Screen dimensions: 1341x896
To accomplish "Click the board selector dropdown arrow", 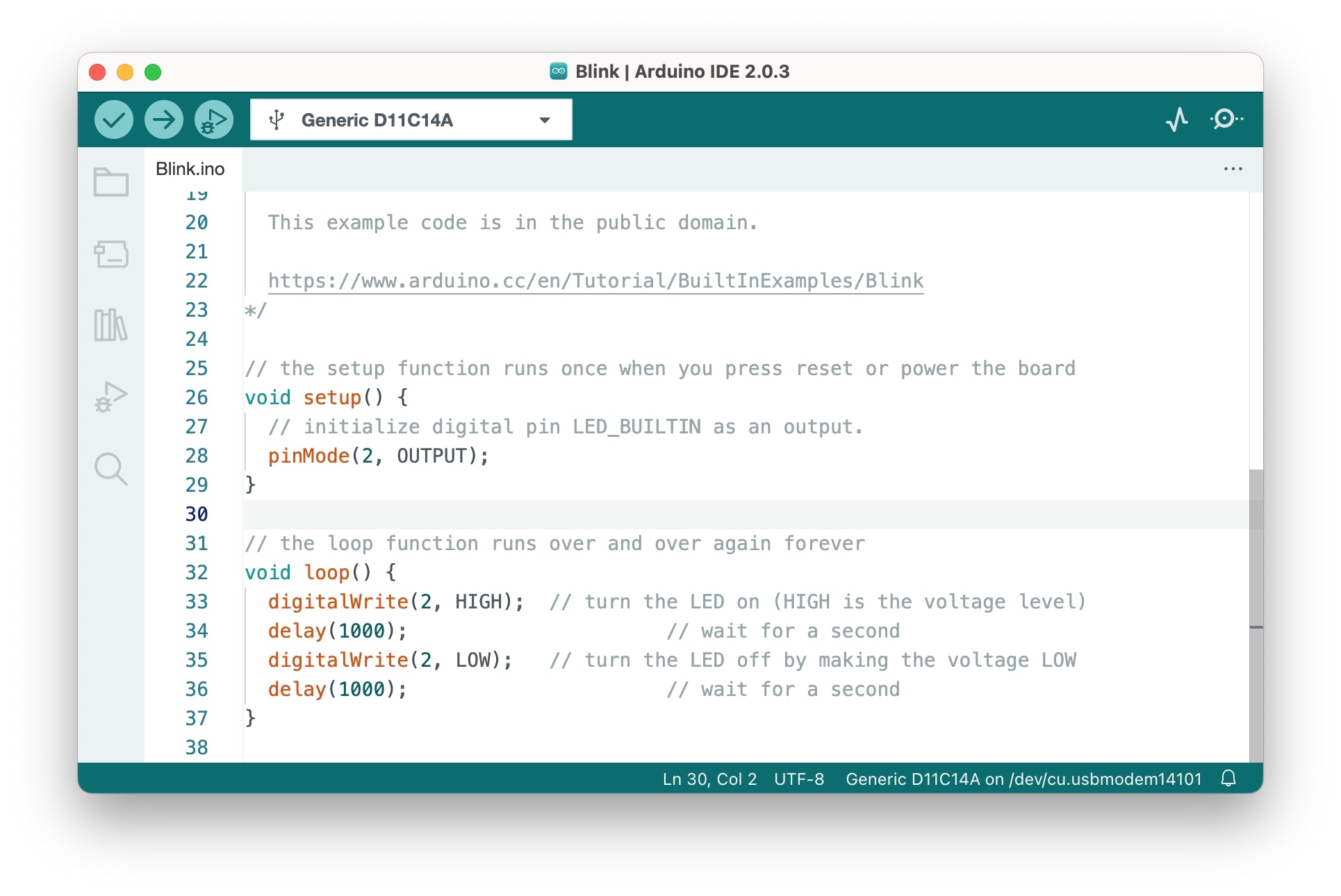I will (x=545, y=120).
